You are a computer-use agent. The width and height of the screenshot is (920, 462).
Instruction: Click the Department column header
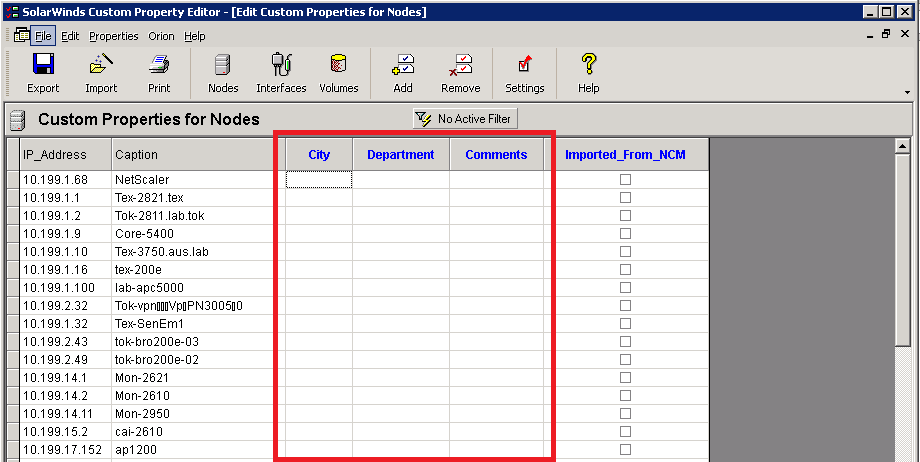pos(401,154)
